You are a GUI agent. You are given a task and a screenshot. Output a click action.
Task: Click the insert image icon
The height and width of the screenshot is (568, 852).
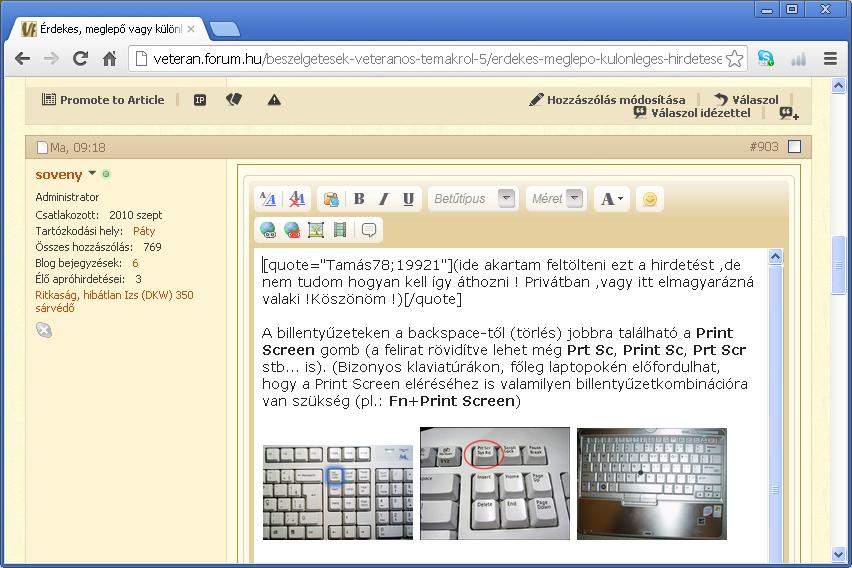coord(316,230)
